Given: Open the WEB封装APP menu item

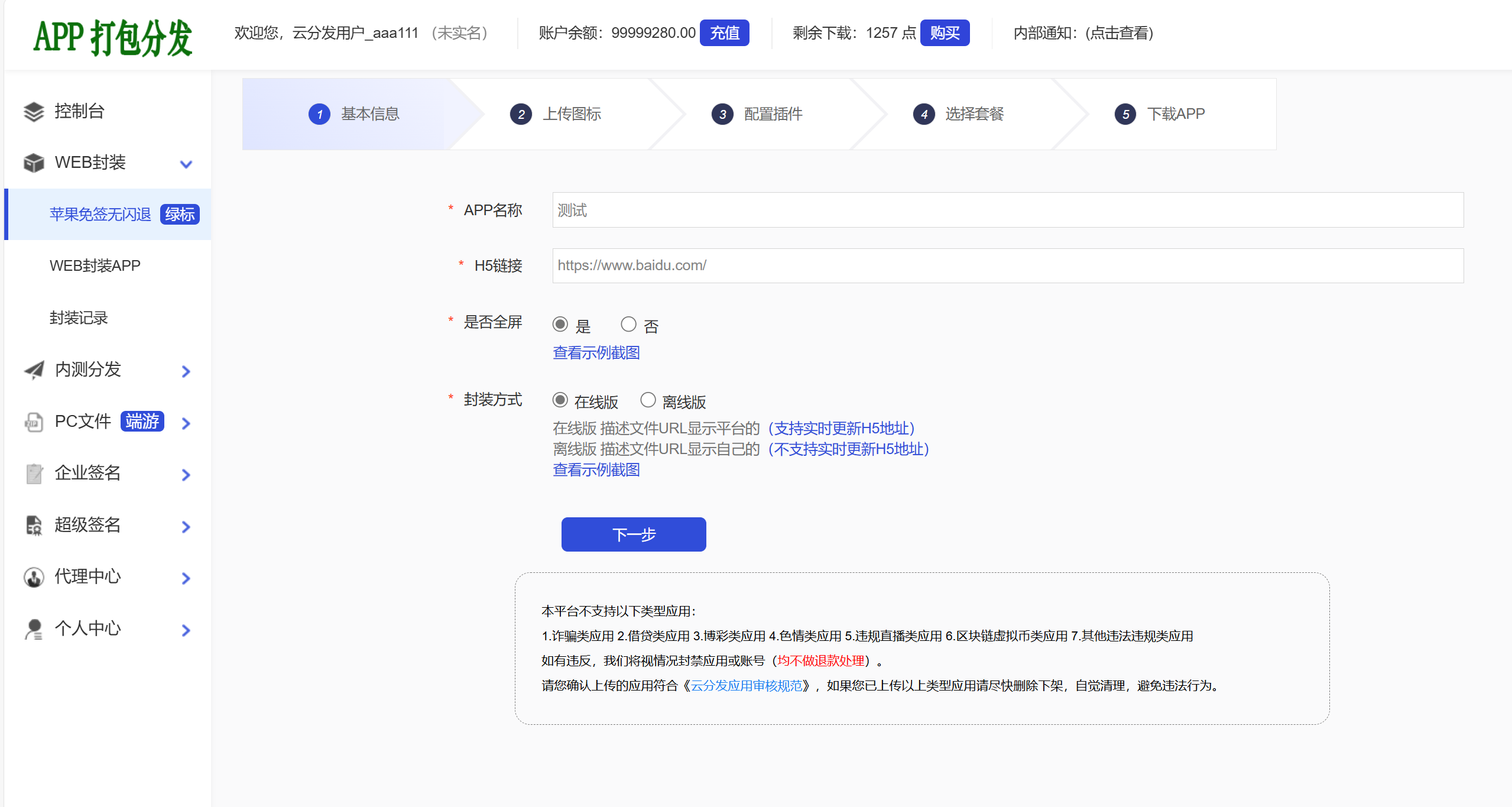Looking at the screenshot, I should (95, 266).
